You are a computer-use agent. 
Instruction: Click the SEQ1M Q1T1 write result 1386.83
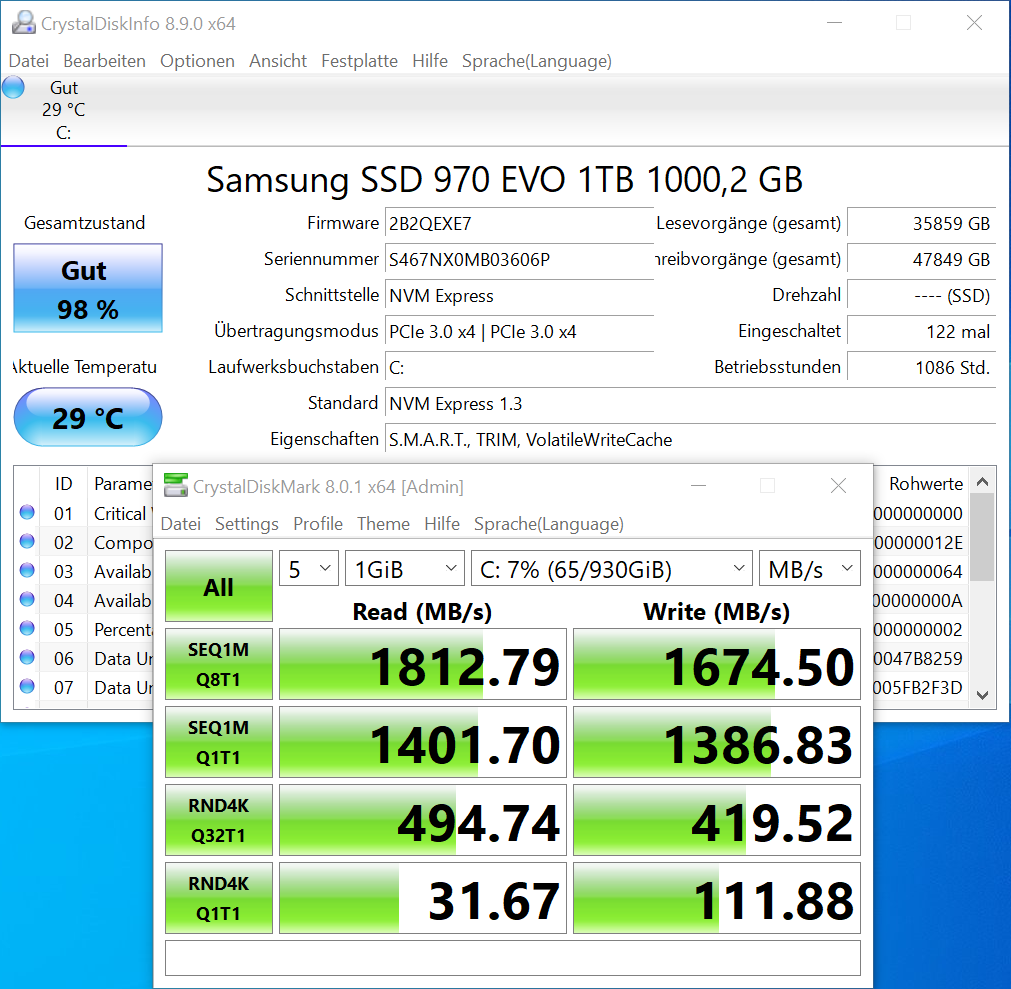coord(717,742)
